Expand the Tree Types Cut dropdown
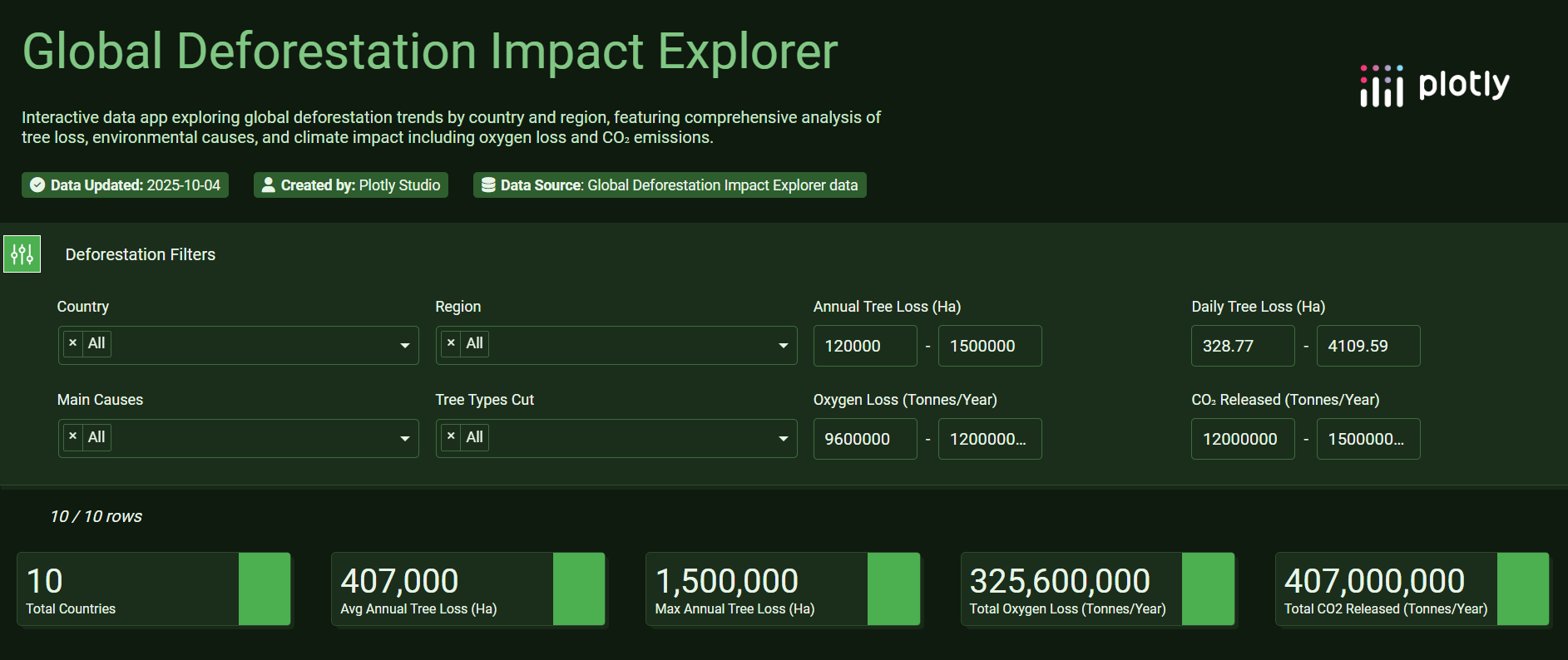This screenshot has height=660, width=1568. point(783,439)
